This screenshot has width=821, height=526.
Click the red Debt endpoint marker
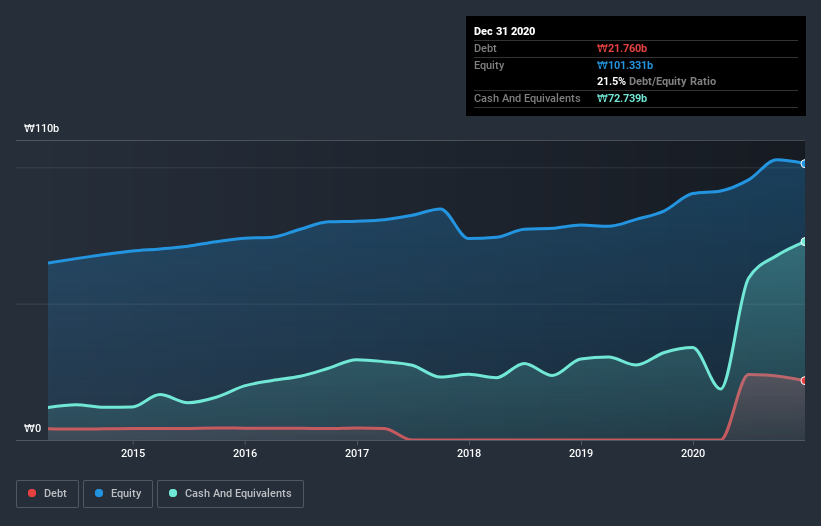804,380
